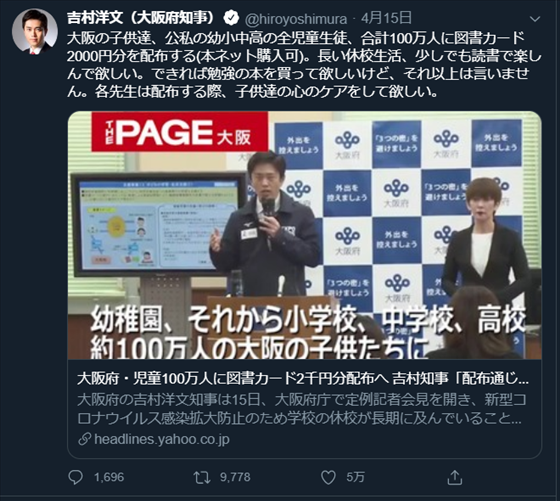The height and width of the screenshot is (501, 560).
Task: Open the press conference preview image
Action: pyautogui.click(x=305, y=235)
